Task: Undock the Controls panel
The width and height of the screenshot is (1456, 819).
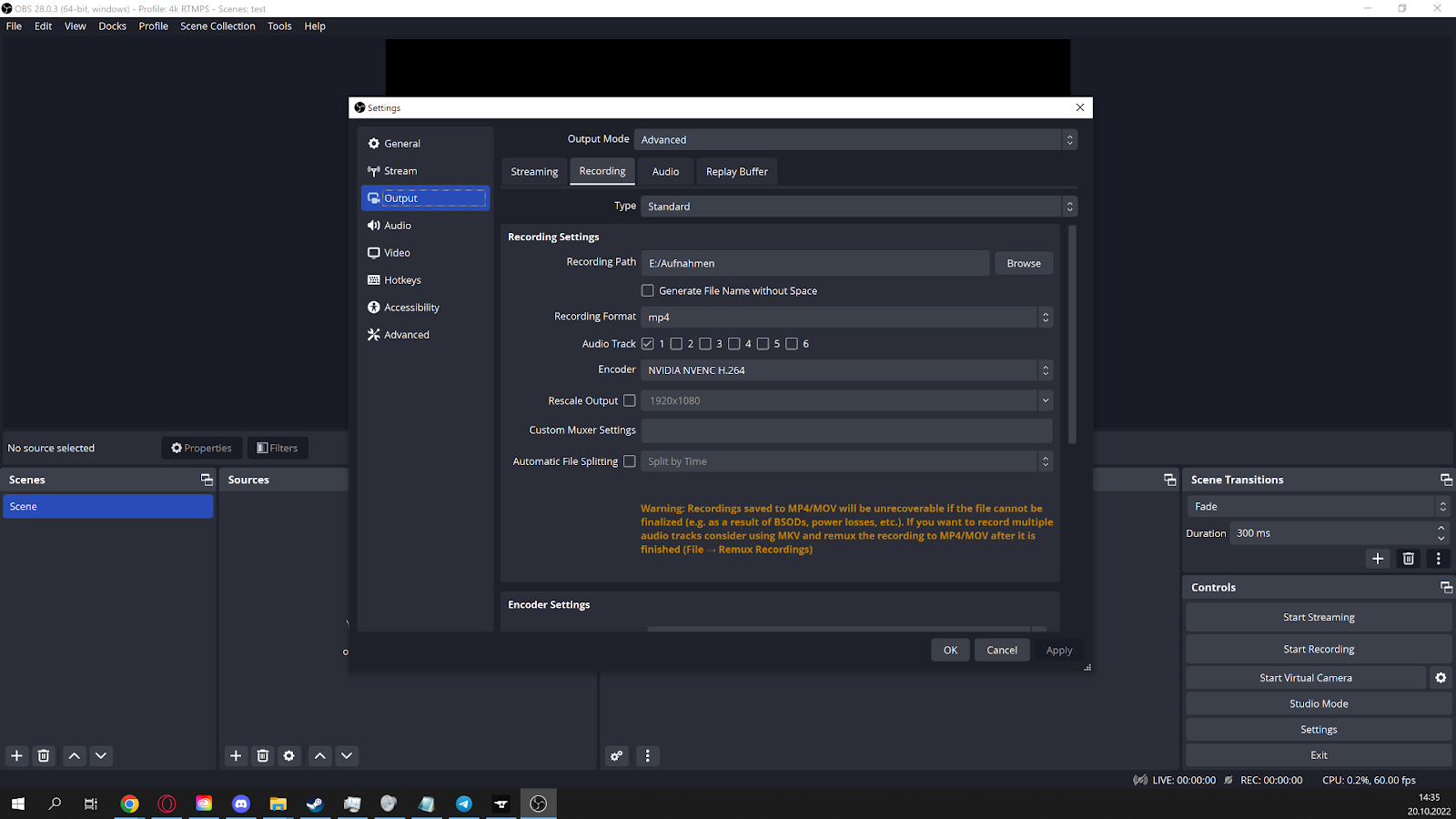Action: tap(1446, 587)
